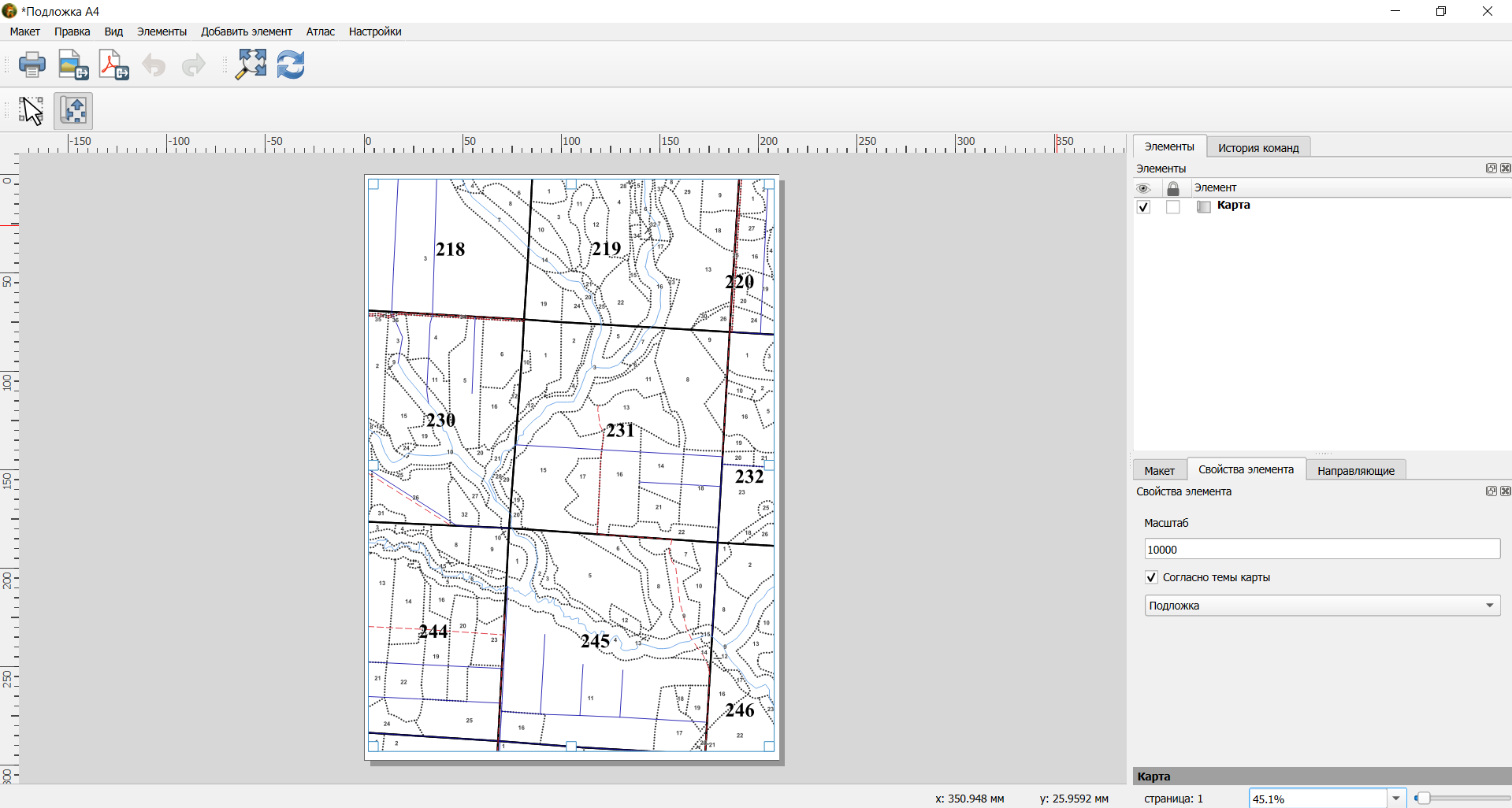Toggle lock checkbox for Карта item
1512x808 pixels.
(1173, 207)
